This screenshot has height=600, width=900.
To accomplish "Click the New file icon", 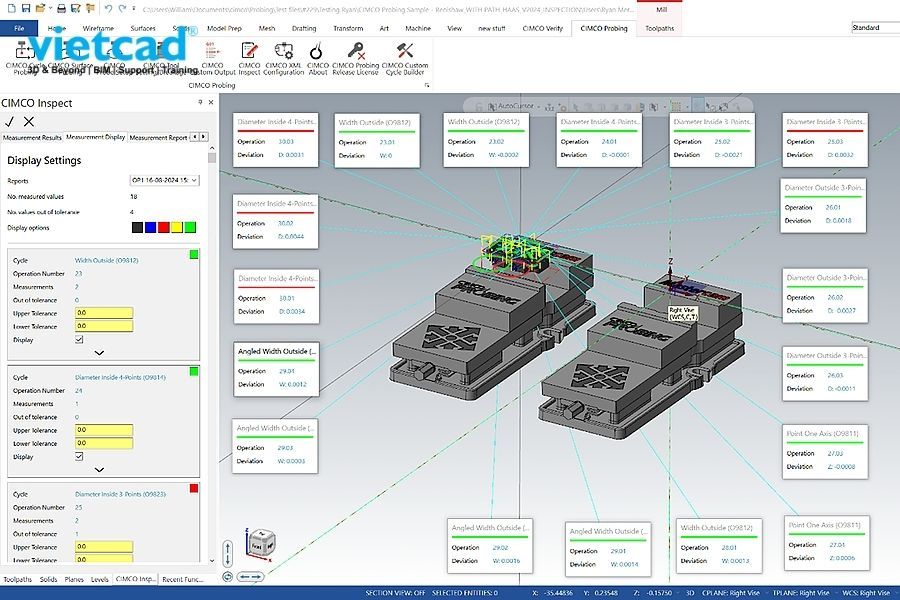I will point(11,9).
